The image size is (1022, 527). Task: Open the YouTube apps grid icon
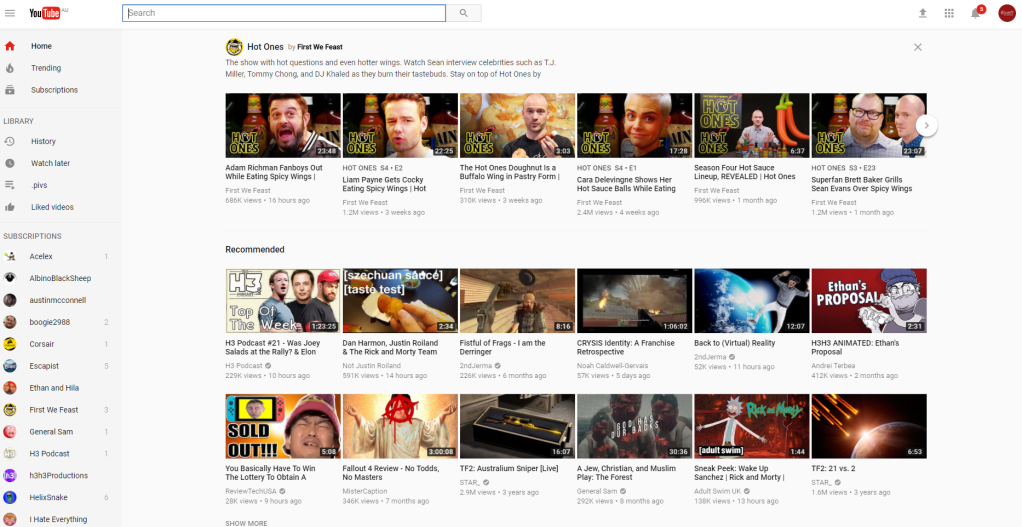[949, 13]
